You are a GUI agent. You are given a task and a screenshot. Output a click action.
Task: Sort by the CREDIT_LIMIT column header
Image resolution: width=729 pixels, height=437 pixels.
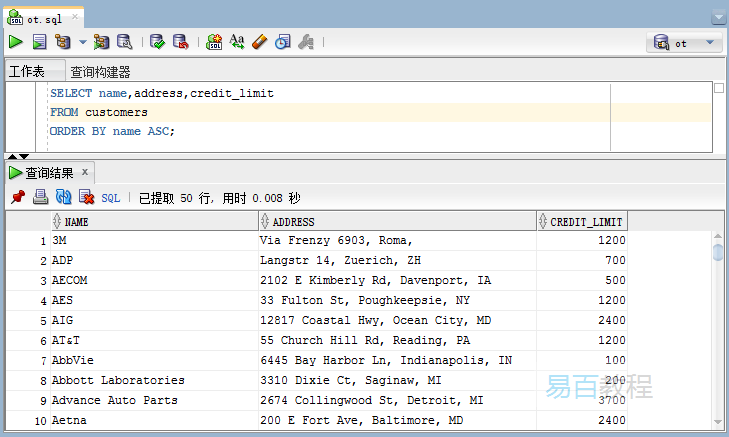587,222
